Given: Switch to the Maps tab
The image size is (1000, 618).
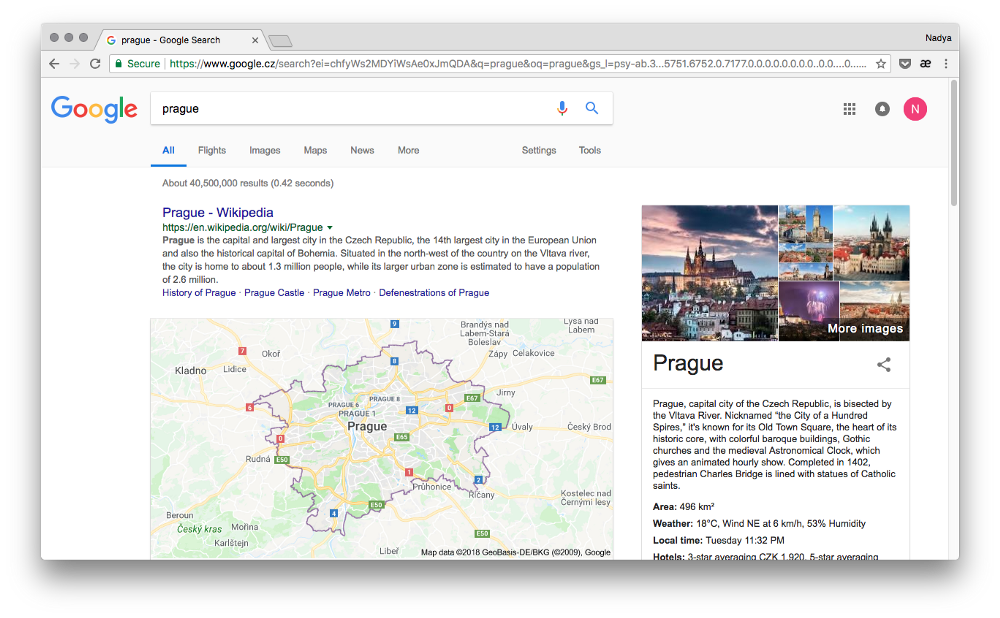Looking at the screenshot, I should pyautogui.click(x=315, y=151).
